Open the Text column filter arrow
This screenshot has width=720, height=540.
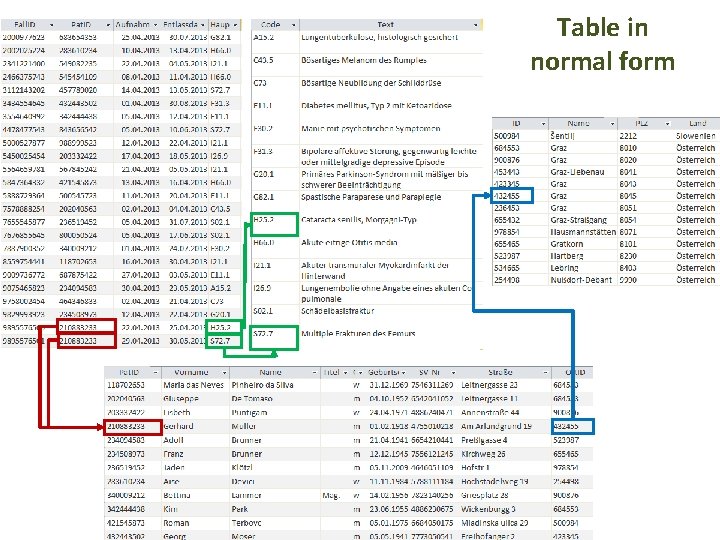point(476,25)
